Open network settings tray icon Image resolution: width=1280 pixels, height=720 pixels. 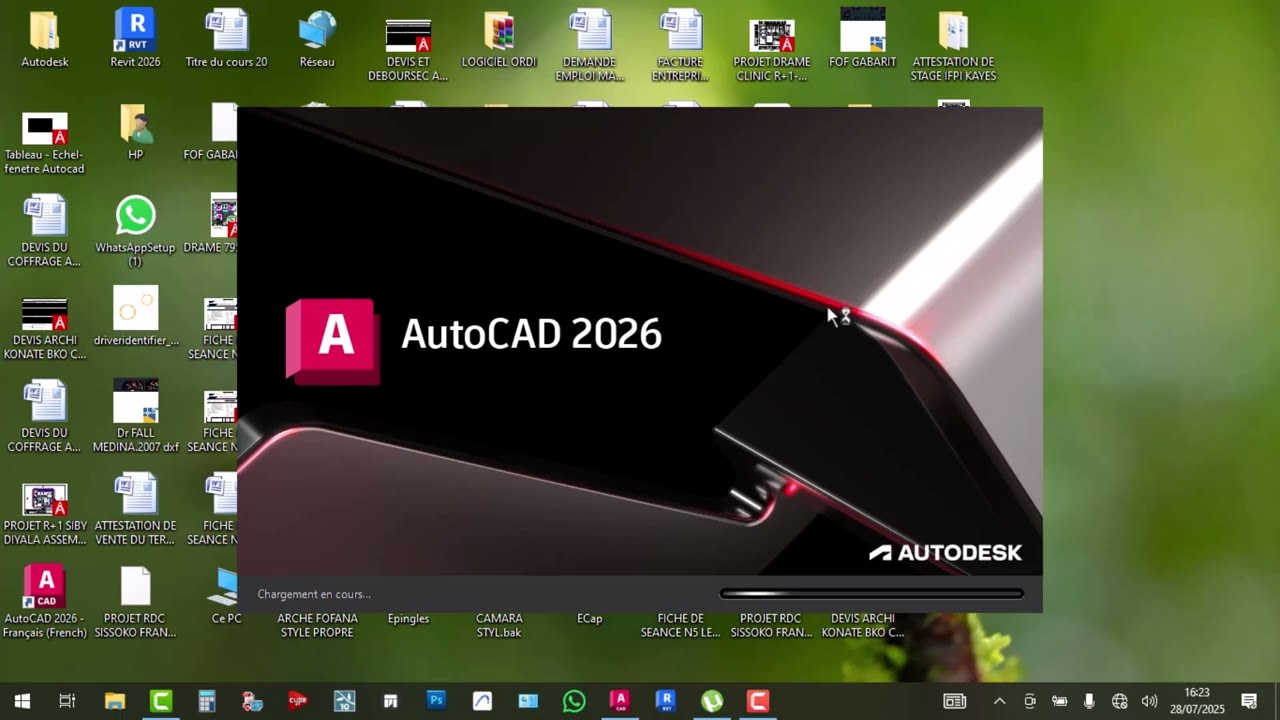pos(1120,701)
